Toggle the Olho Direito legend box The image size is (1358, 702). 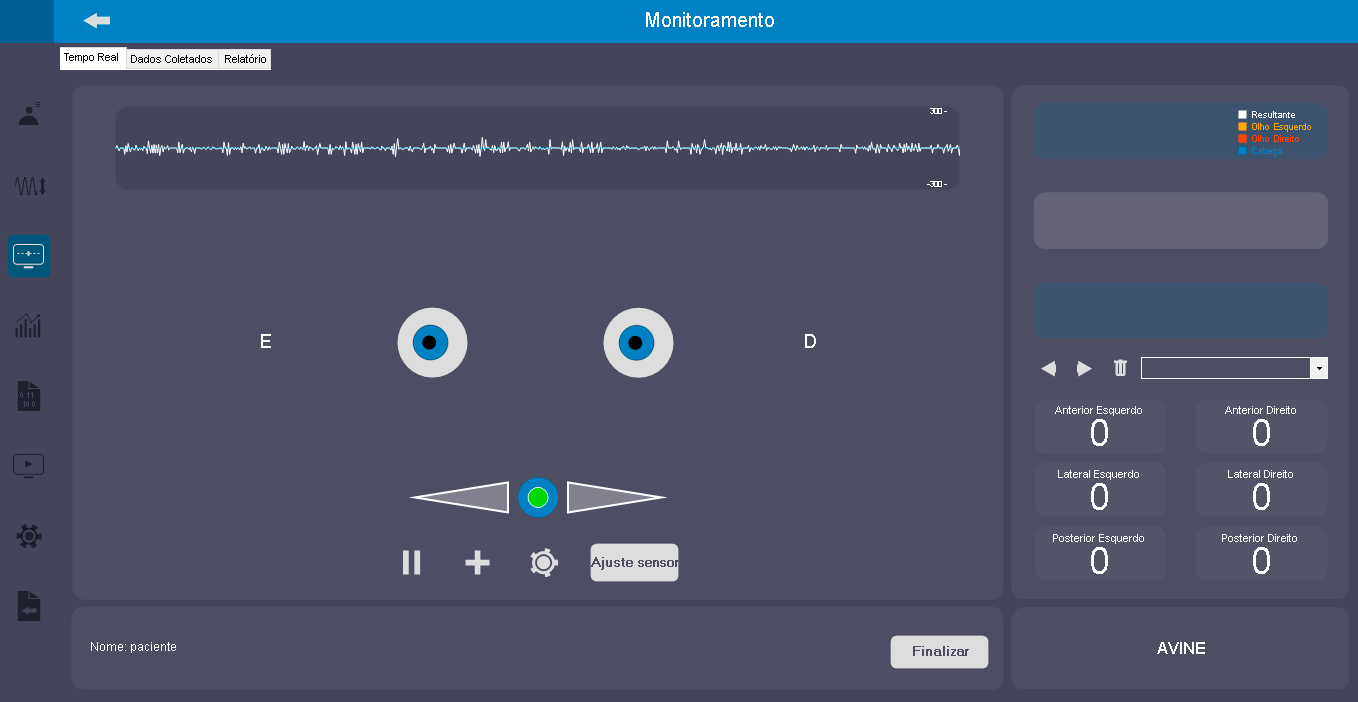pos(1243,139)
